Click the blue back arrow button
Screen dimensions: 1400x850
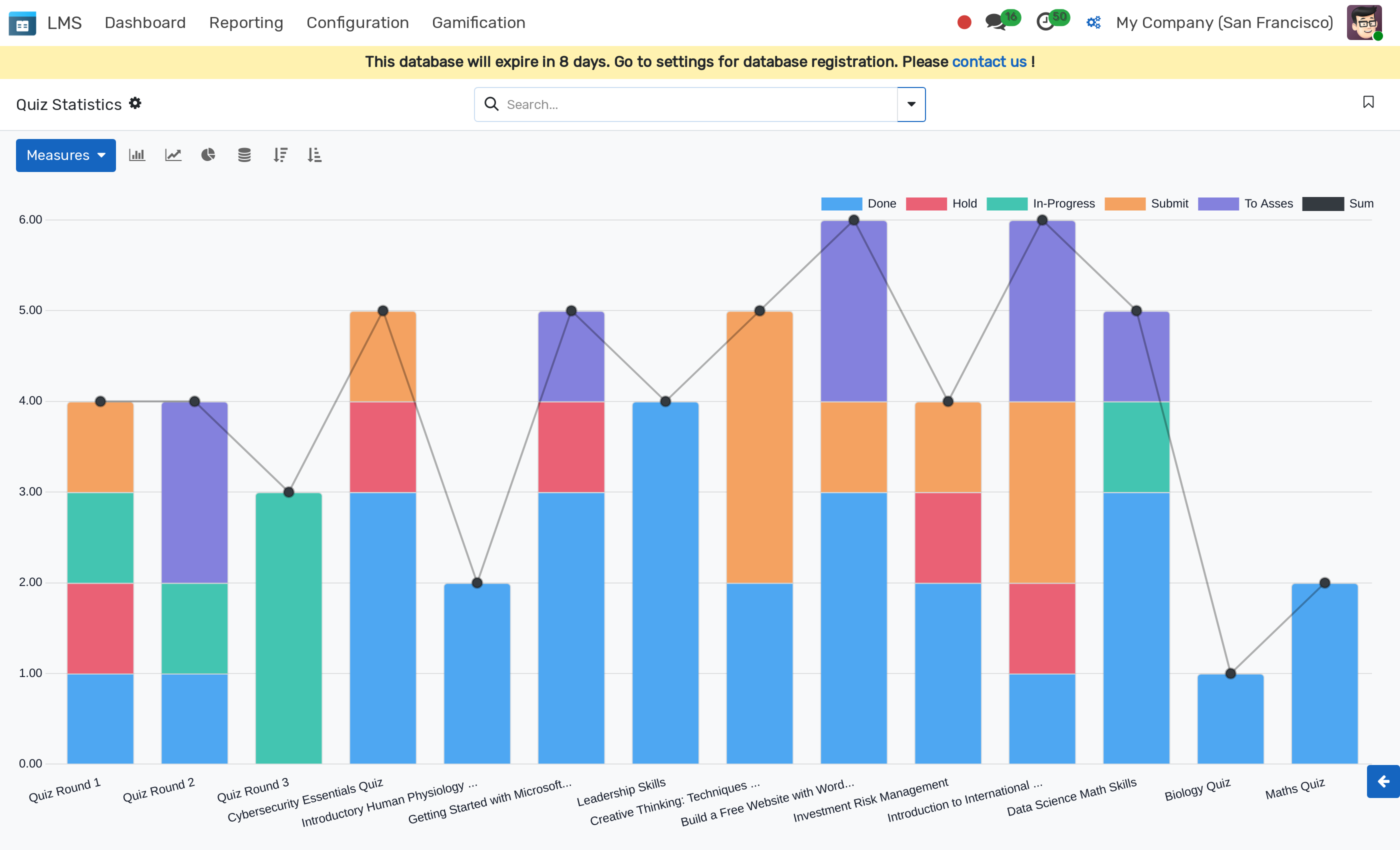coord(1383,782)
